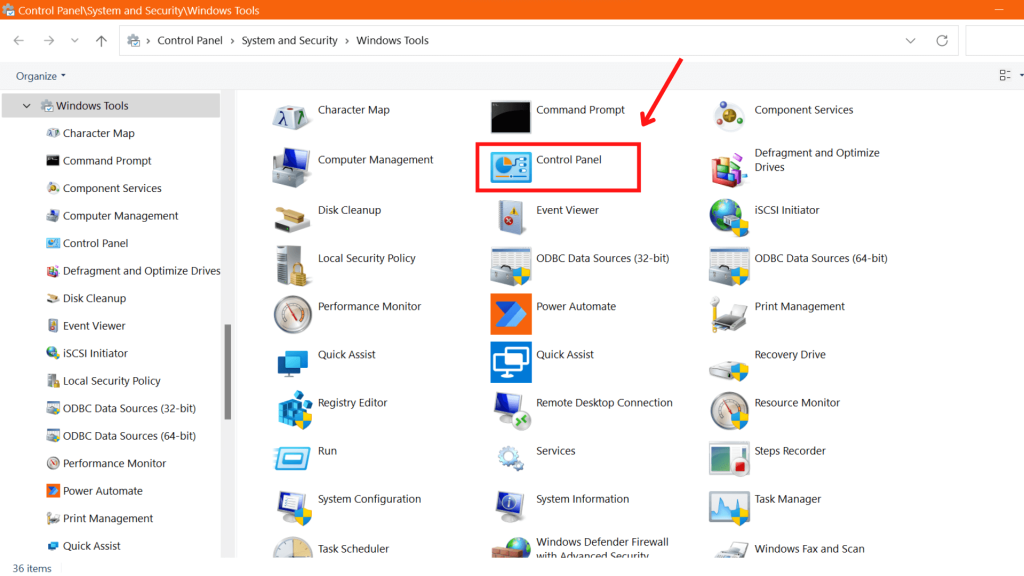Screen dimensions: 1024x576
Task: Open the Organize dropdown menu
Action: (40, 76)
